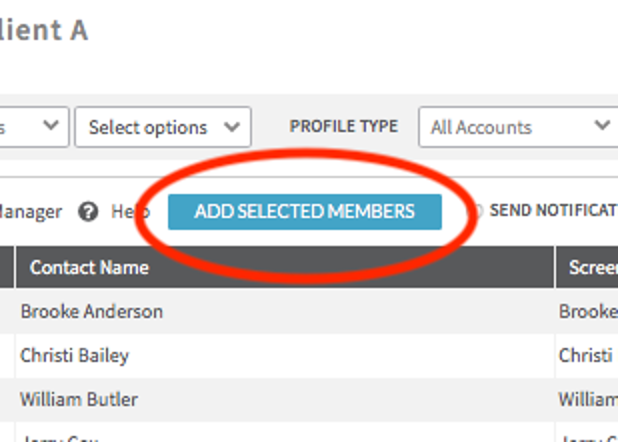Click Christi's screen name cell
This screenshot has height=442, width=618.
[x=588, y=356]
